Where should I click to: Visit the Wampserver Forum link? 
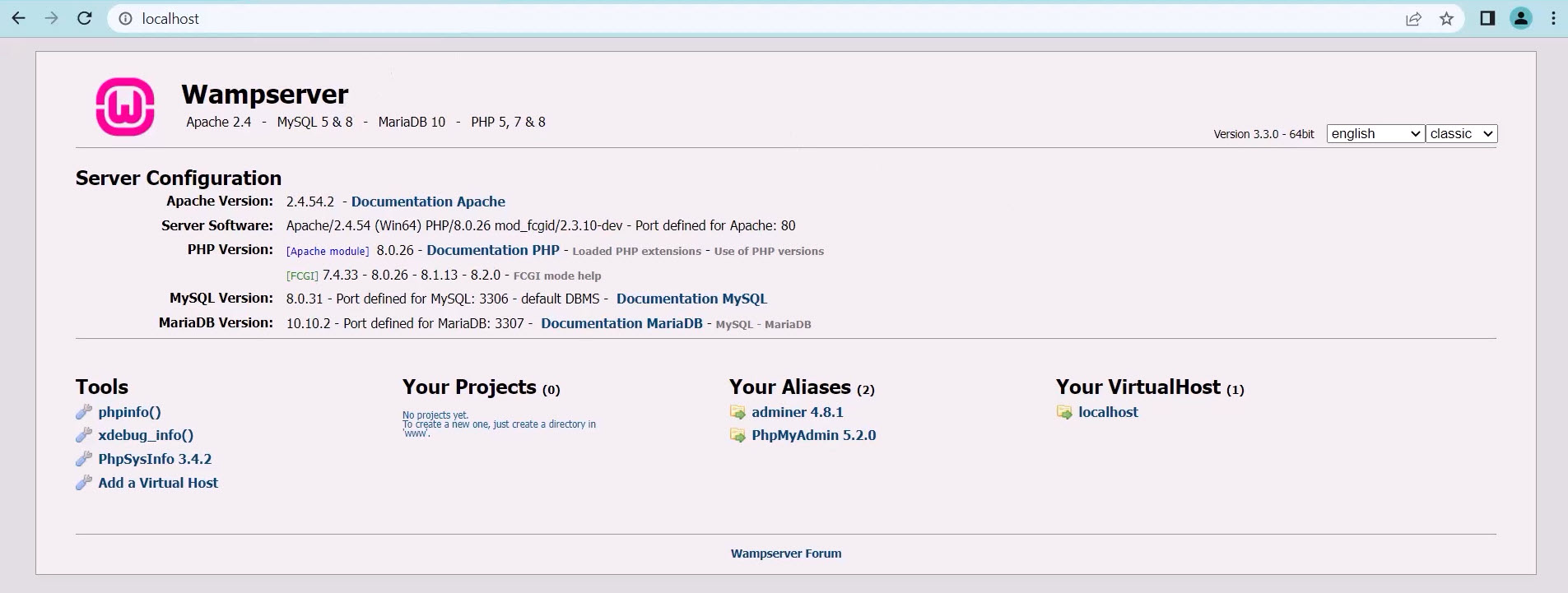coord(786,554)
